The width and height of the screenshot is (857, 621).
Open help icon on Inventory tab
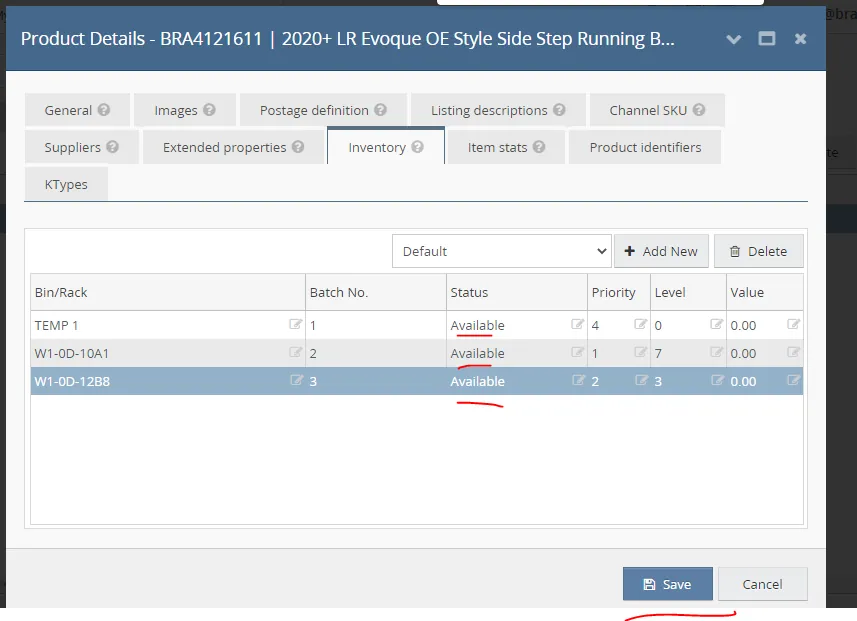click(418, 147)
